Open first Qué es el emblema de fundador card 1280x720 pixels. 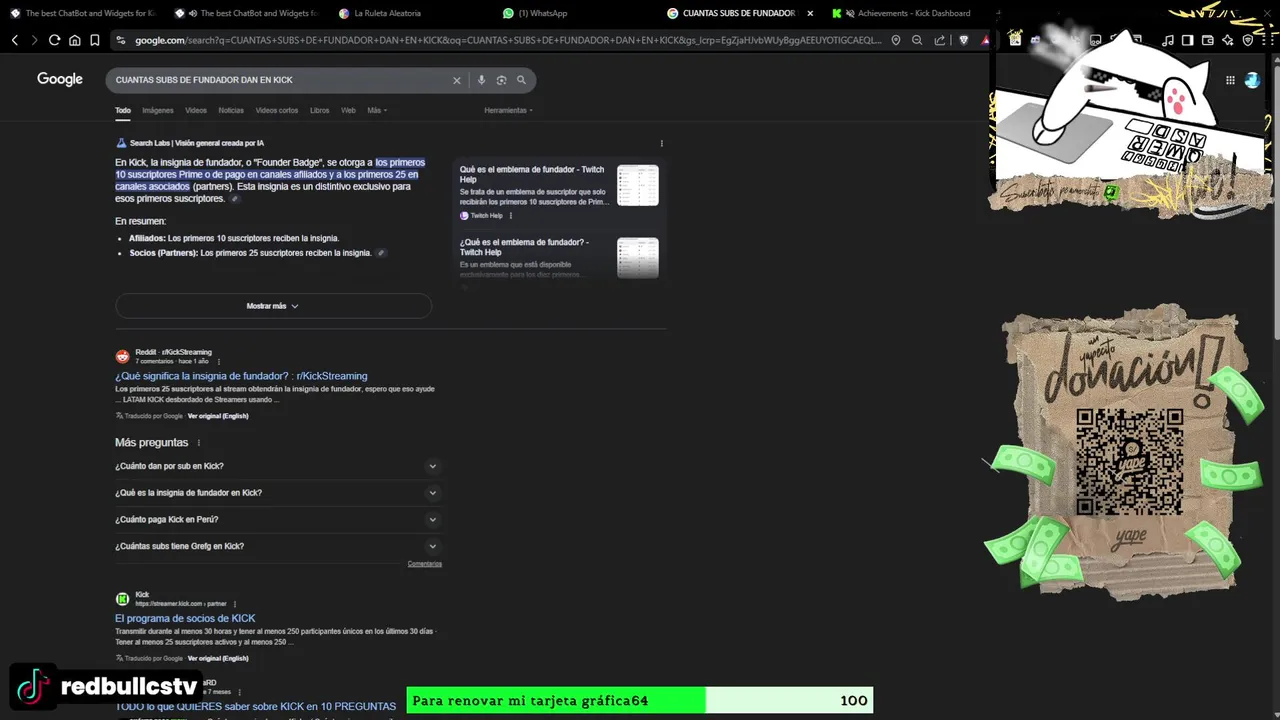(x=532, y=175)
